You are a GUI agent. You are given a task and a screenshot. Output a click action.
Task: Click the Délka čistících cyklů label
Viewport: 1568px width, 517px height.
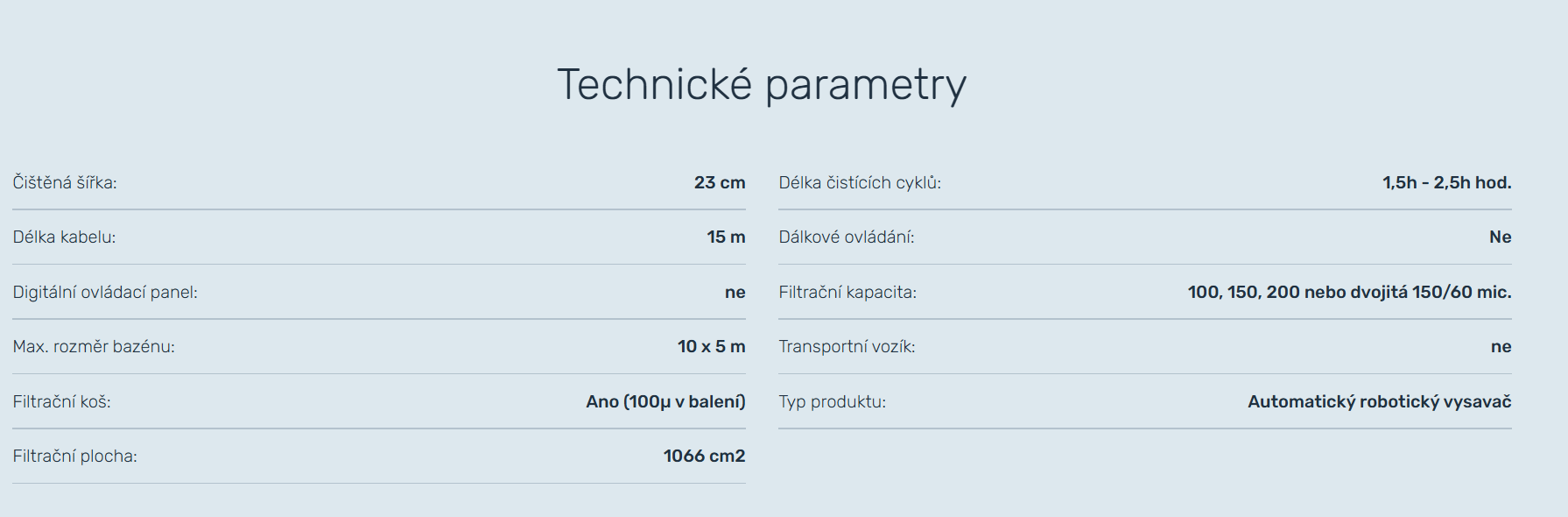point(860,182)
